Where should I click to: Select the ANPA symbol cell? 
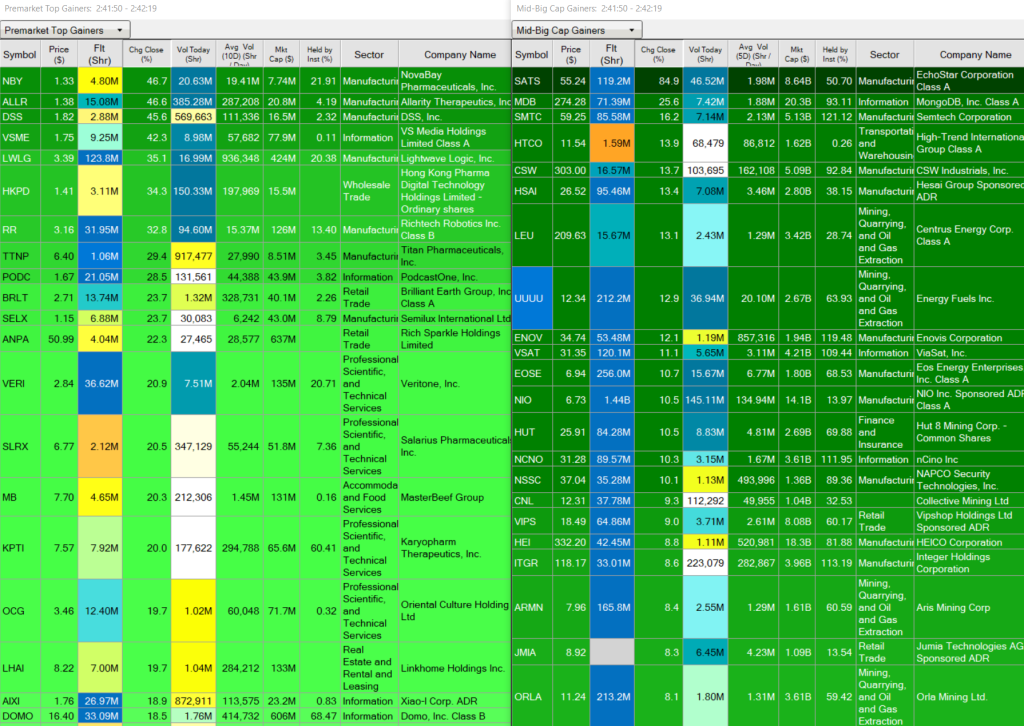point(20,339)
